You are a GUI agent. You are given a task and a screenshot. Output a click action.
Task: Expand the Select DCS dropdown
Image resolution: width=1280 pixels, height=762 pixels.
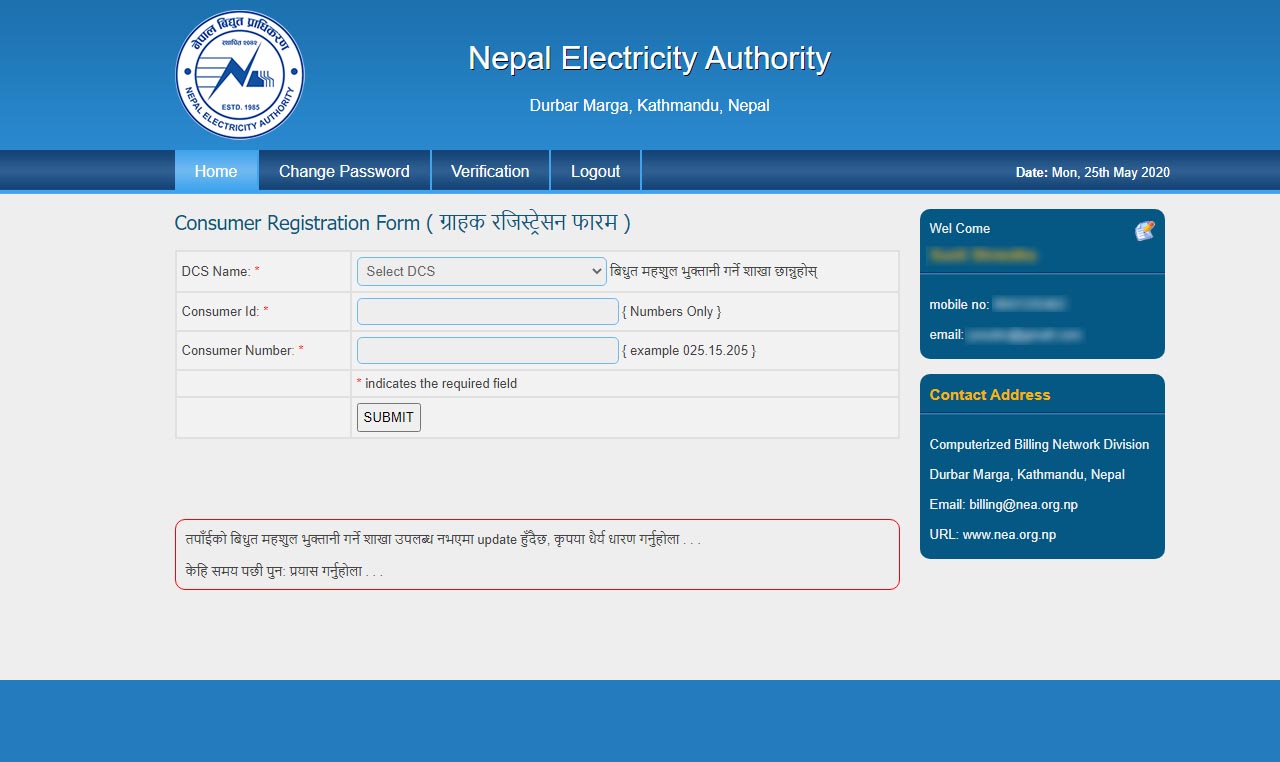pyautogui.click(x=482, y=271)
